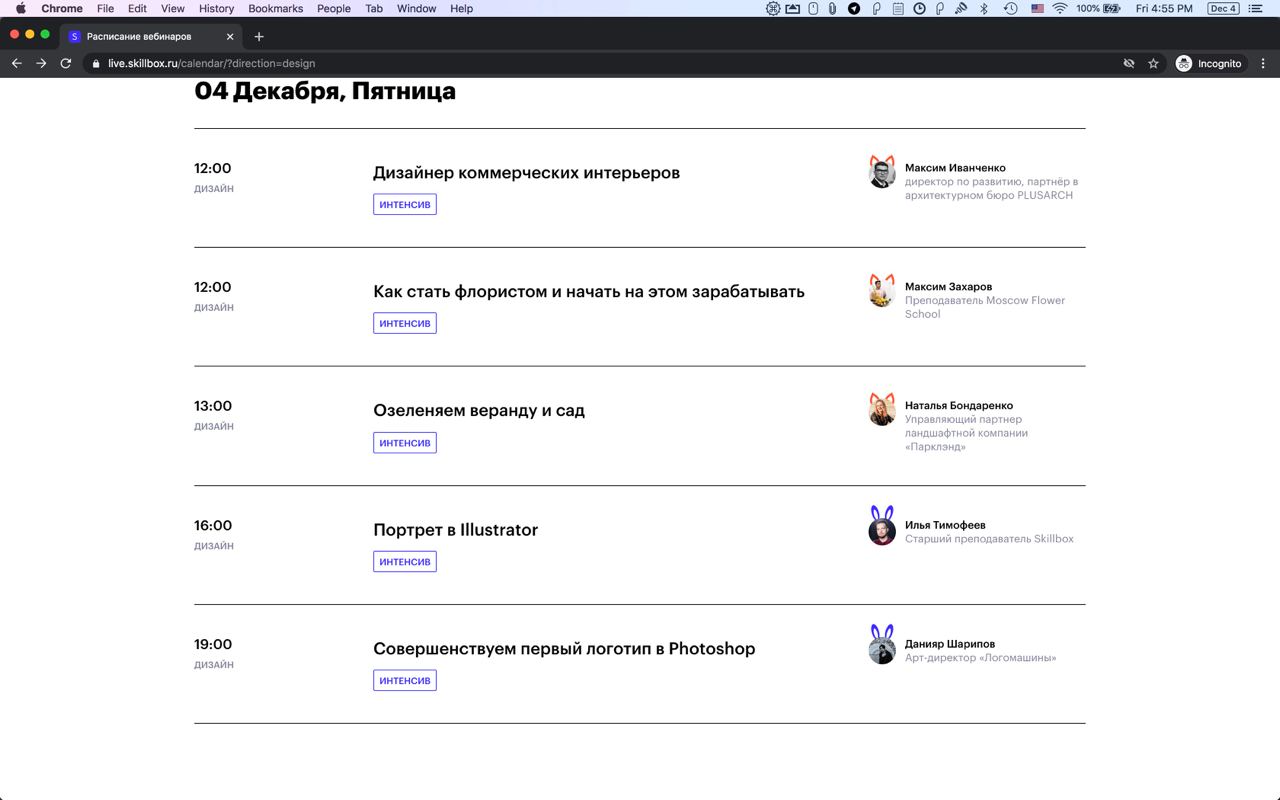1280x800 pixels.
Task: Click Максим Захаров's avatar
Action: click(x=882, y=291)
